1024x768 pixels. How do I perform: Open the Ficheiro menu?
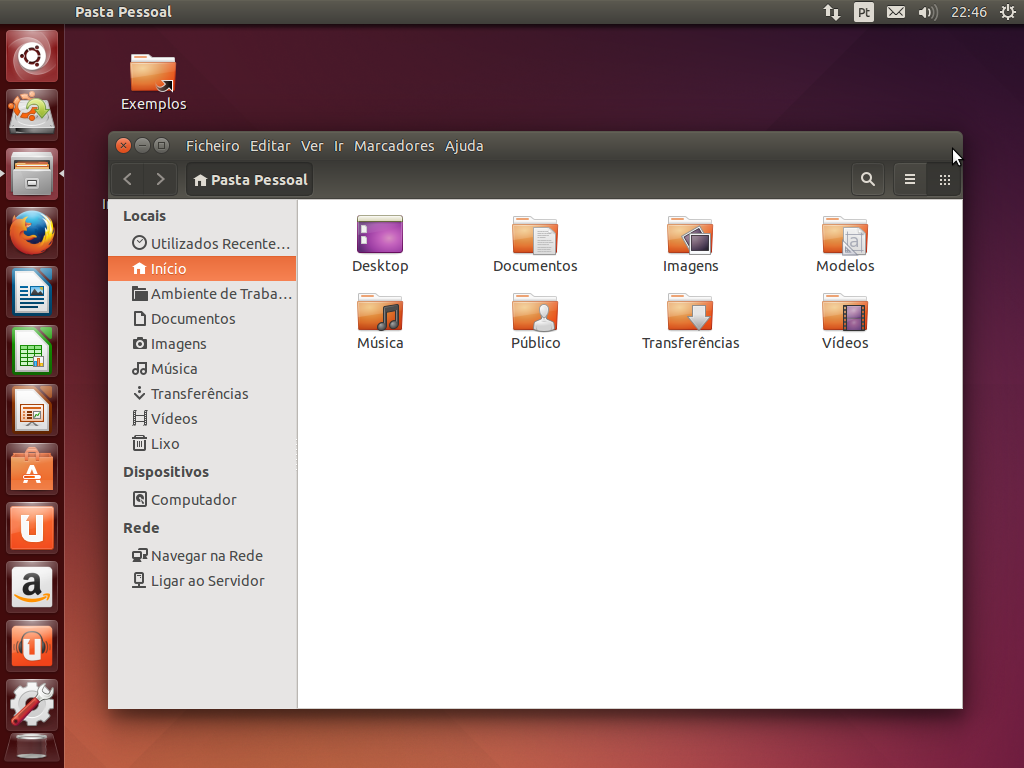tap(212, 146)
